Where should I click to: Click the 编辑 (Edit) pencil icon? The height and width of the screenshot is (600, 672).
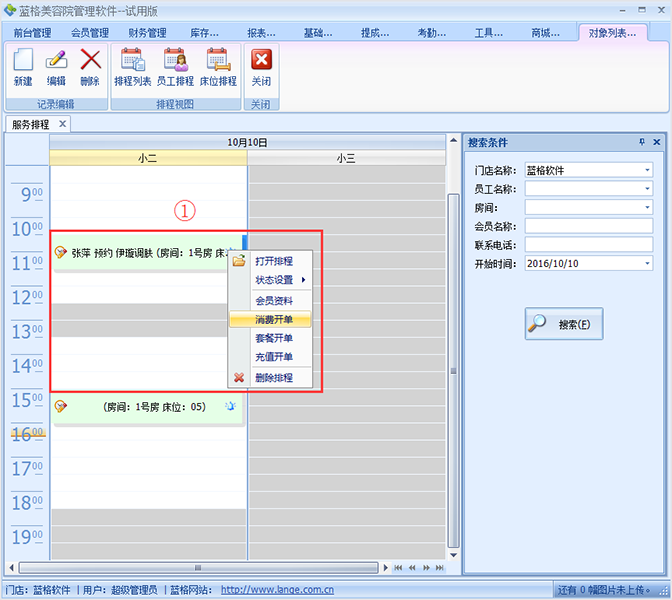coord(56,60)
